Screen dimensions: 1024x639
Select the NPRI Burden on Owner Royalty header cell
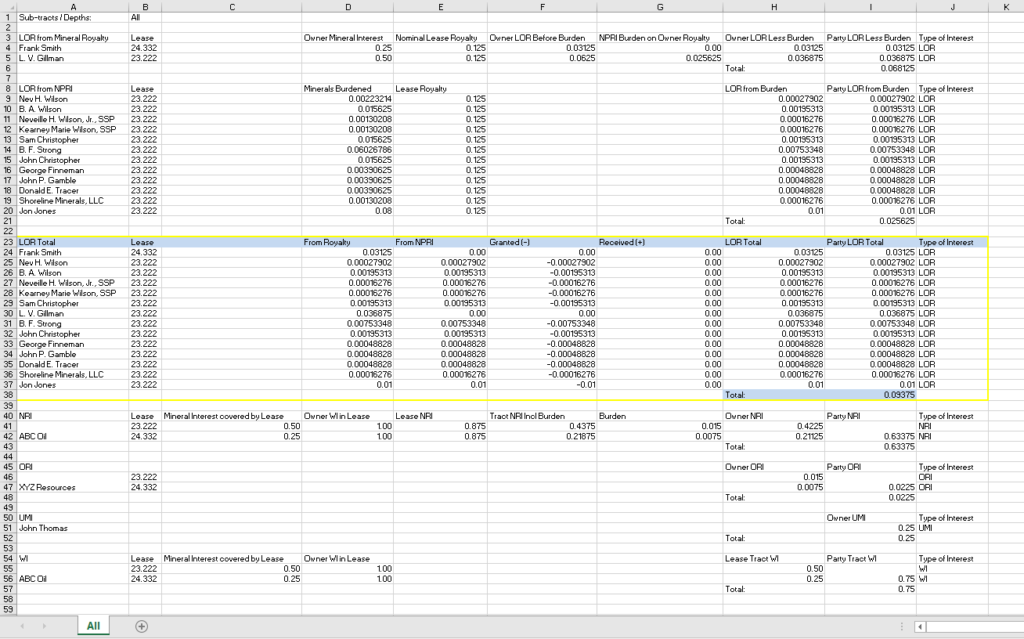(x=660, y=37)
